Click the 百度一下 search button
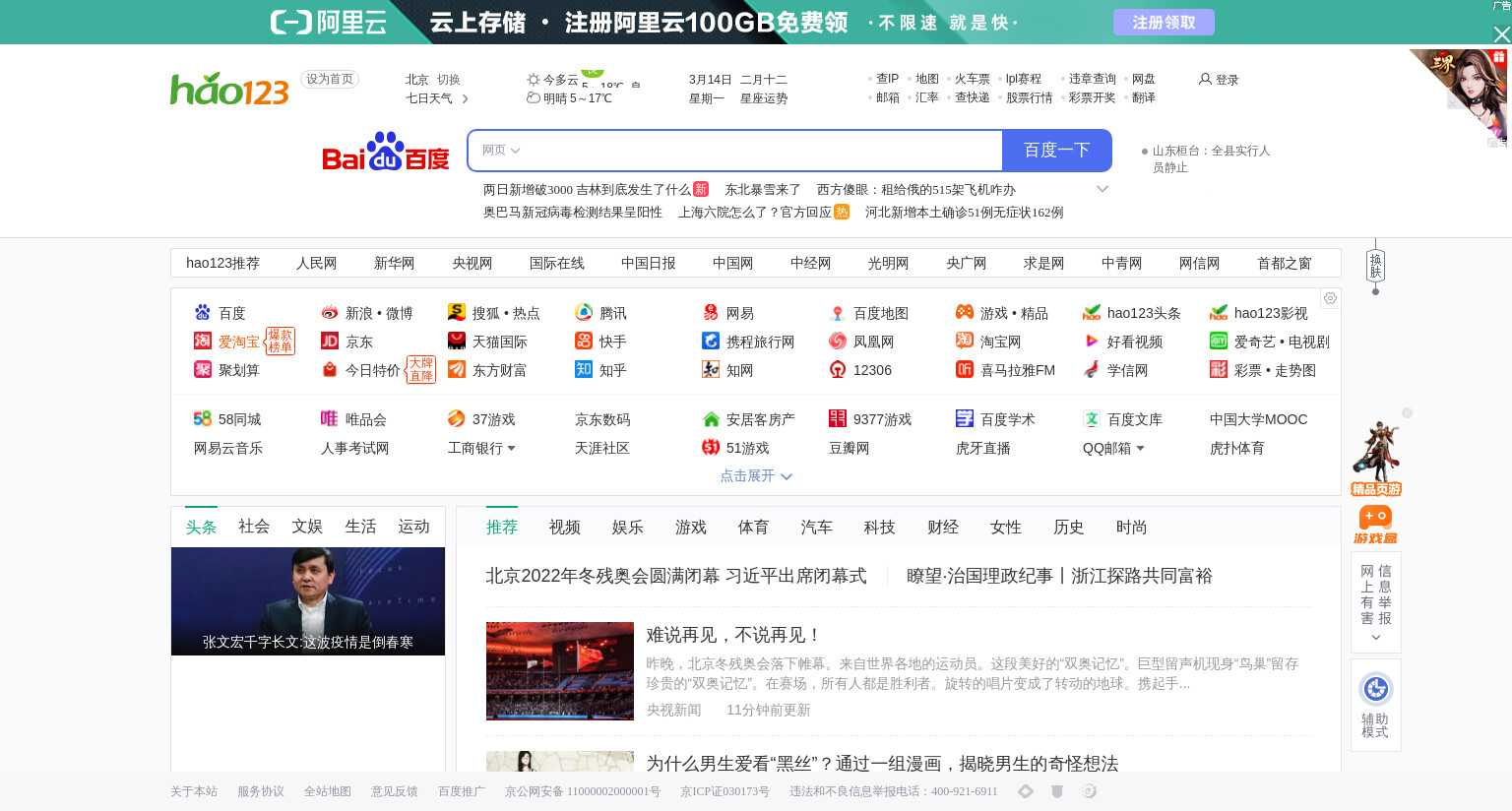1512x811 pixels. pyautogui.click(x=1057, y=151)
